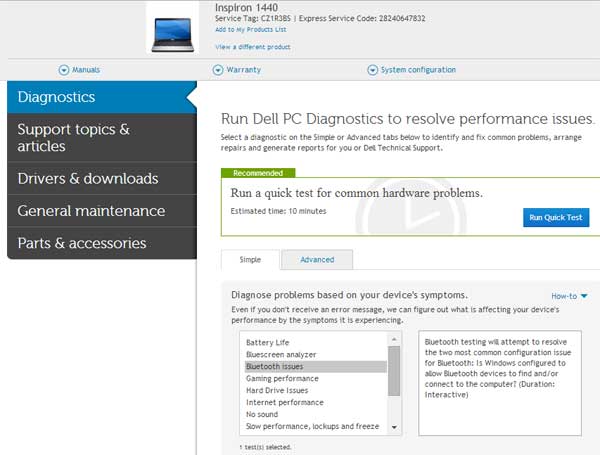Open General maintenance section

click(102, 211)
